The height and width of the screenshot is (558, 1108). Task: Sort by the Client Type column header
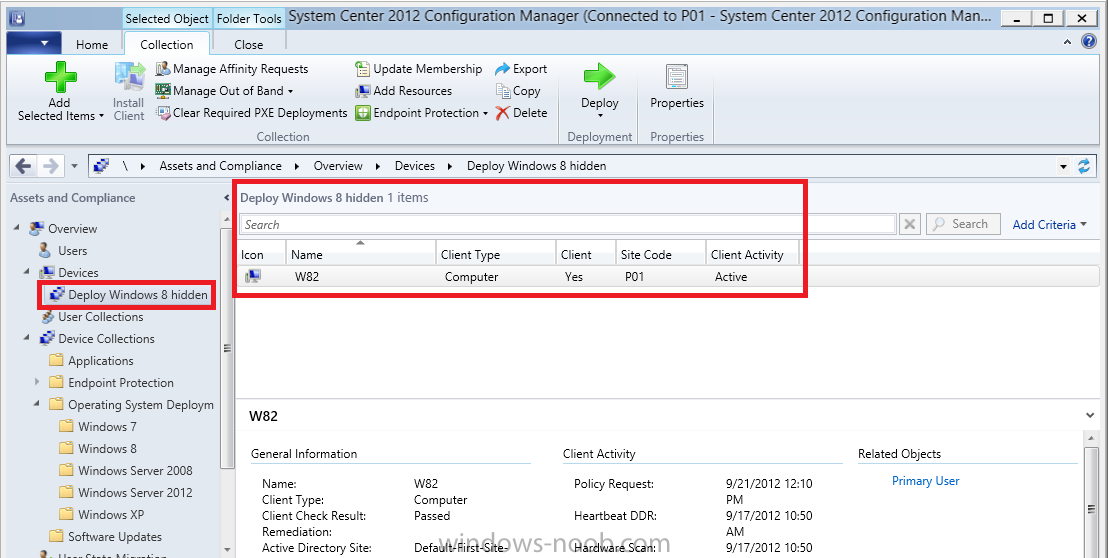point(496,254)
